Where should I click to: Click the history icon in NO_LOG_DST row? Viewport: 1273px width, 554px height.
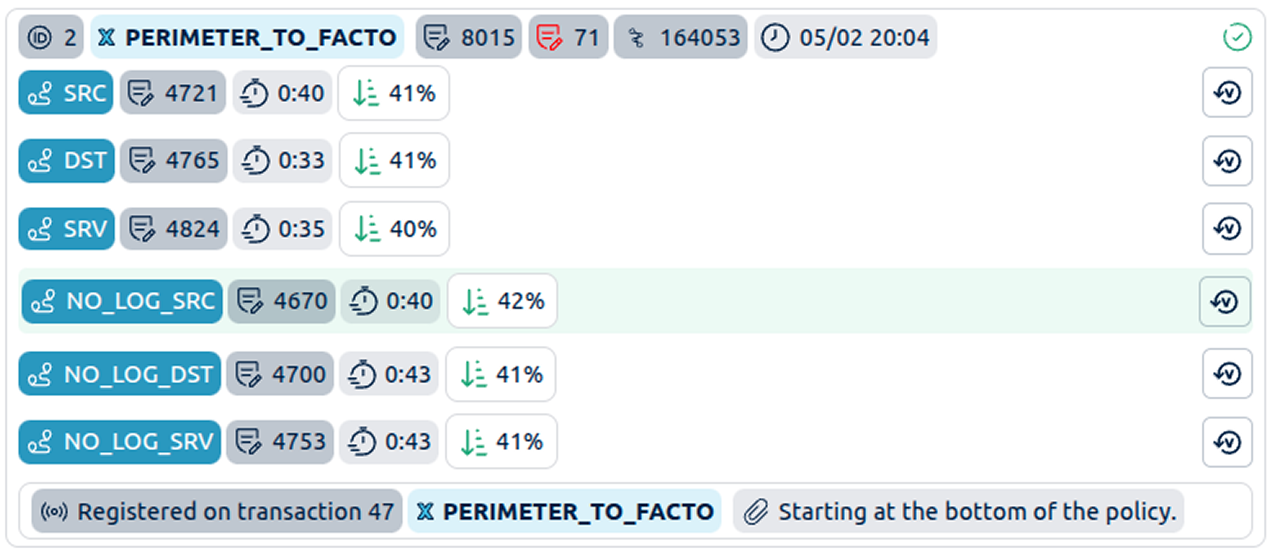[1227, 374]
